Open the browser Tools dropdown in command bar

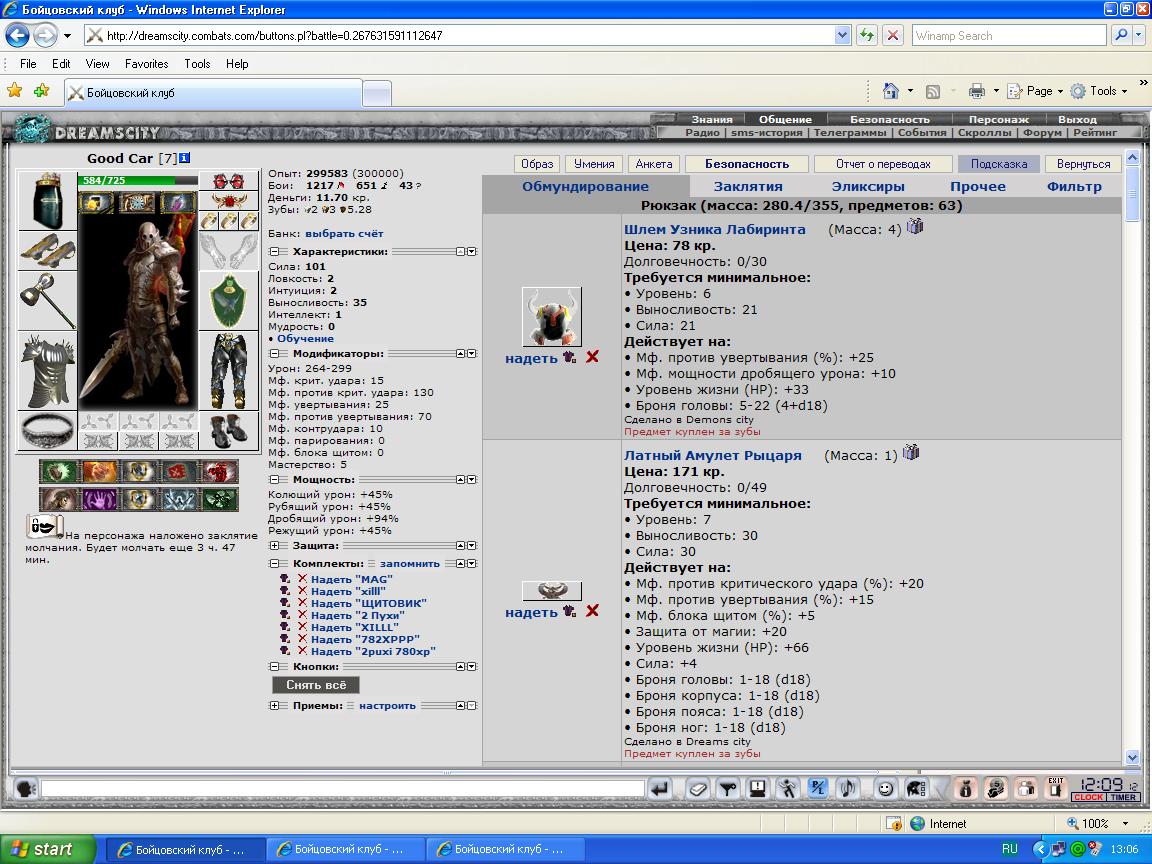tap(1099, 91)
